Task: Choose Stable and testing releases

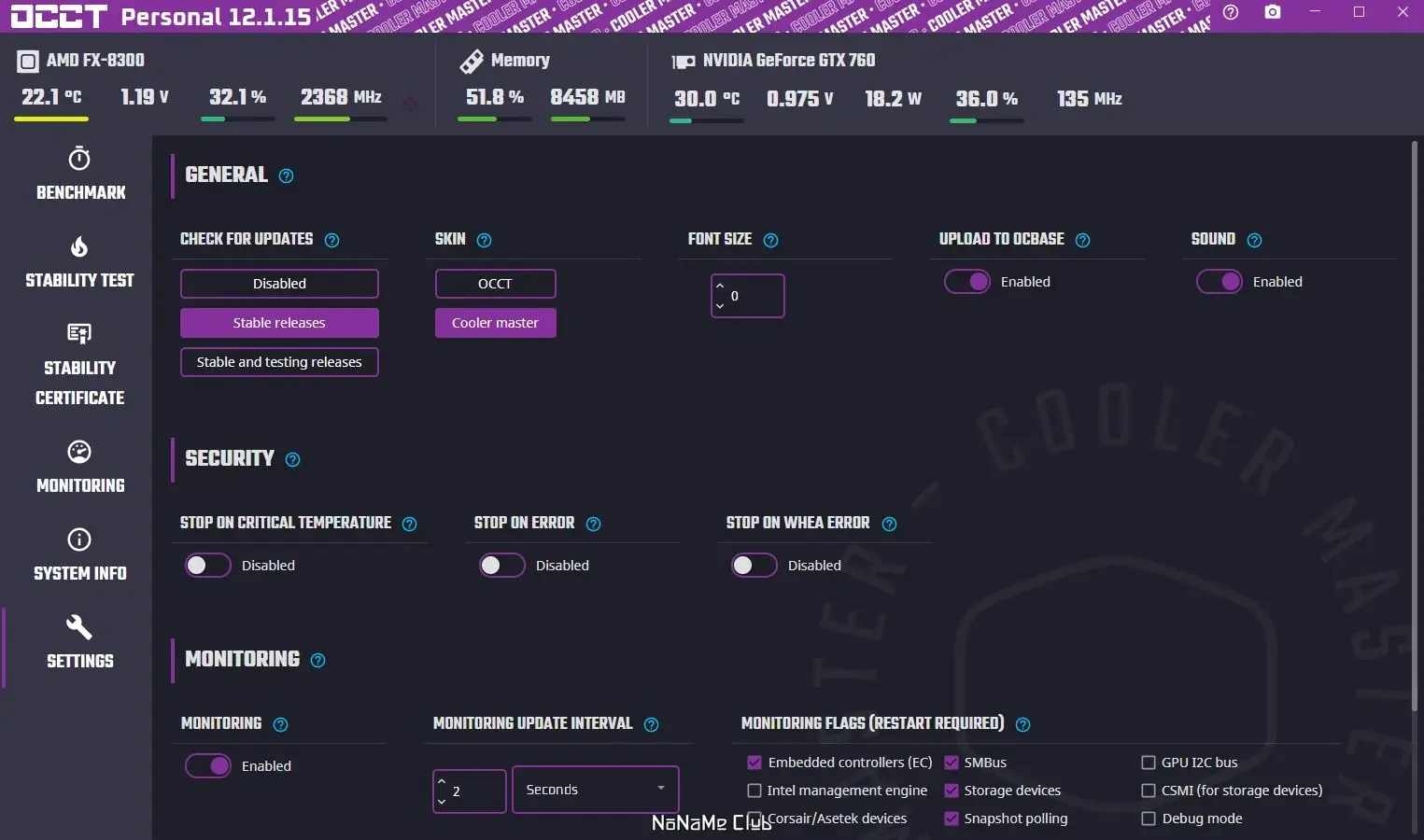Action: [279, 362]
